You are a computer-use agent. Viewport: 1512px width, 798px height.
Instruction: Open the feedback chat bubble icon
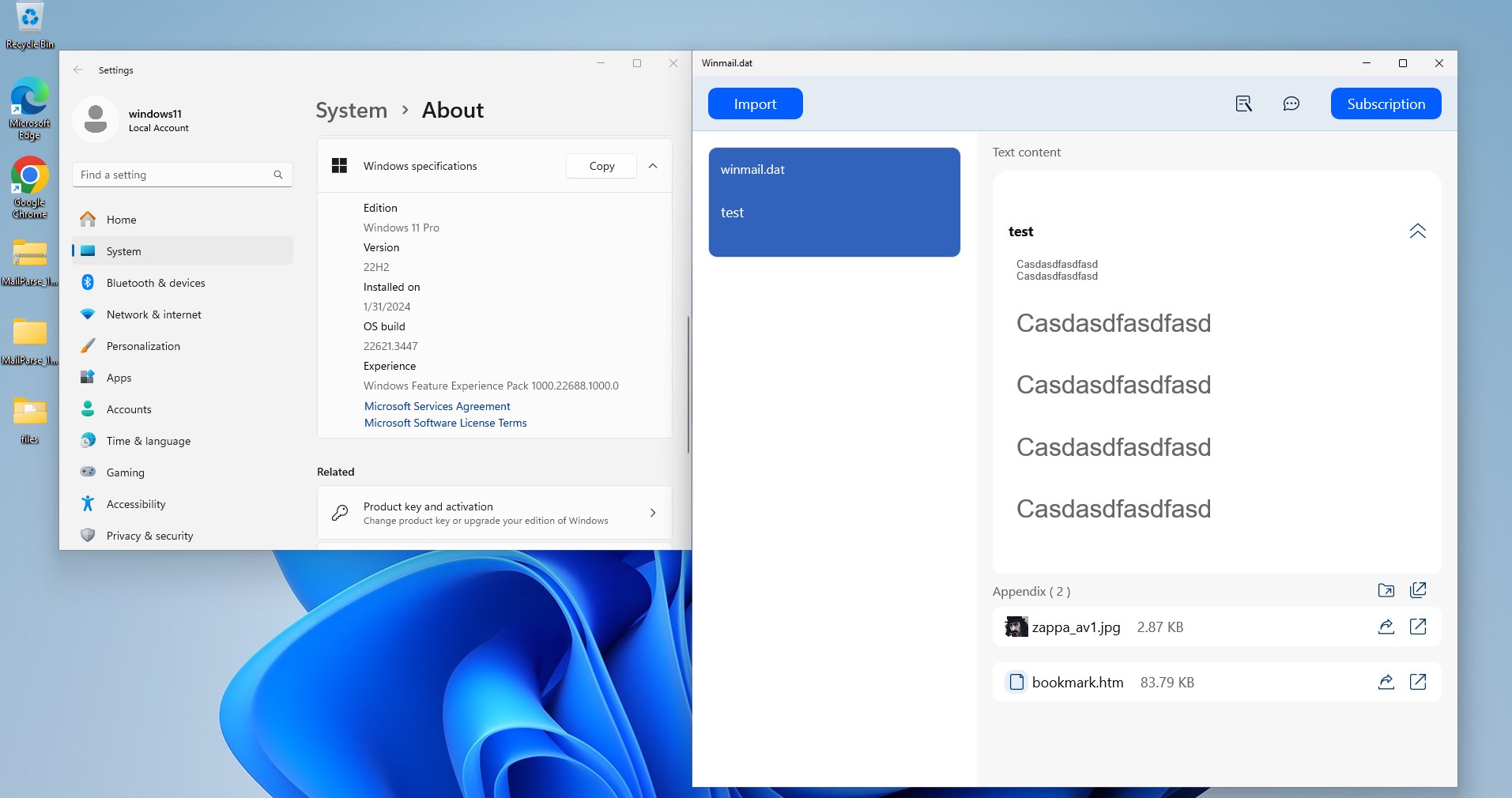pos(1291,104)
